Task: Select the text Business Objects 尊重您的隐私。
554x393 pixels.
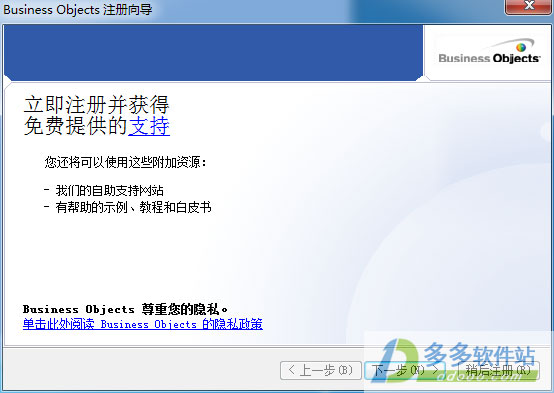Action: pos(125,309)
